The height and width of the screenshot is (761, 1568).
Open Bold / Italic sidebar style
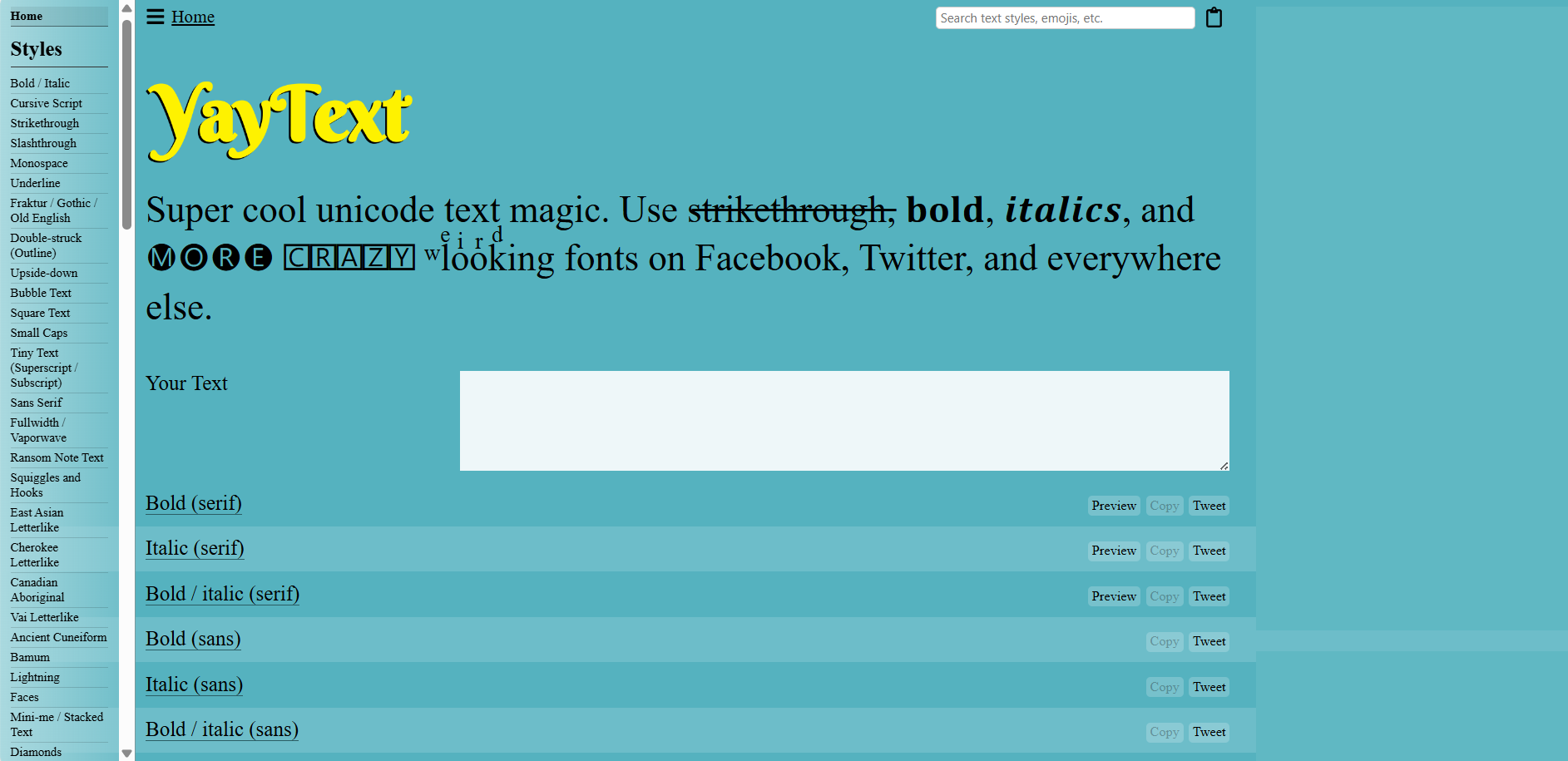click(x=40, y=83)
